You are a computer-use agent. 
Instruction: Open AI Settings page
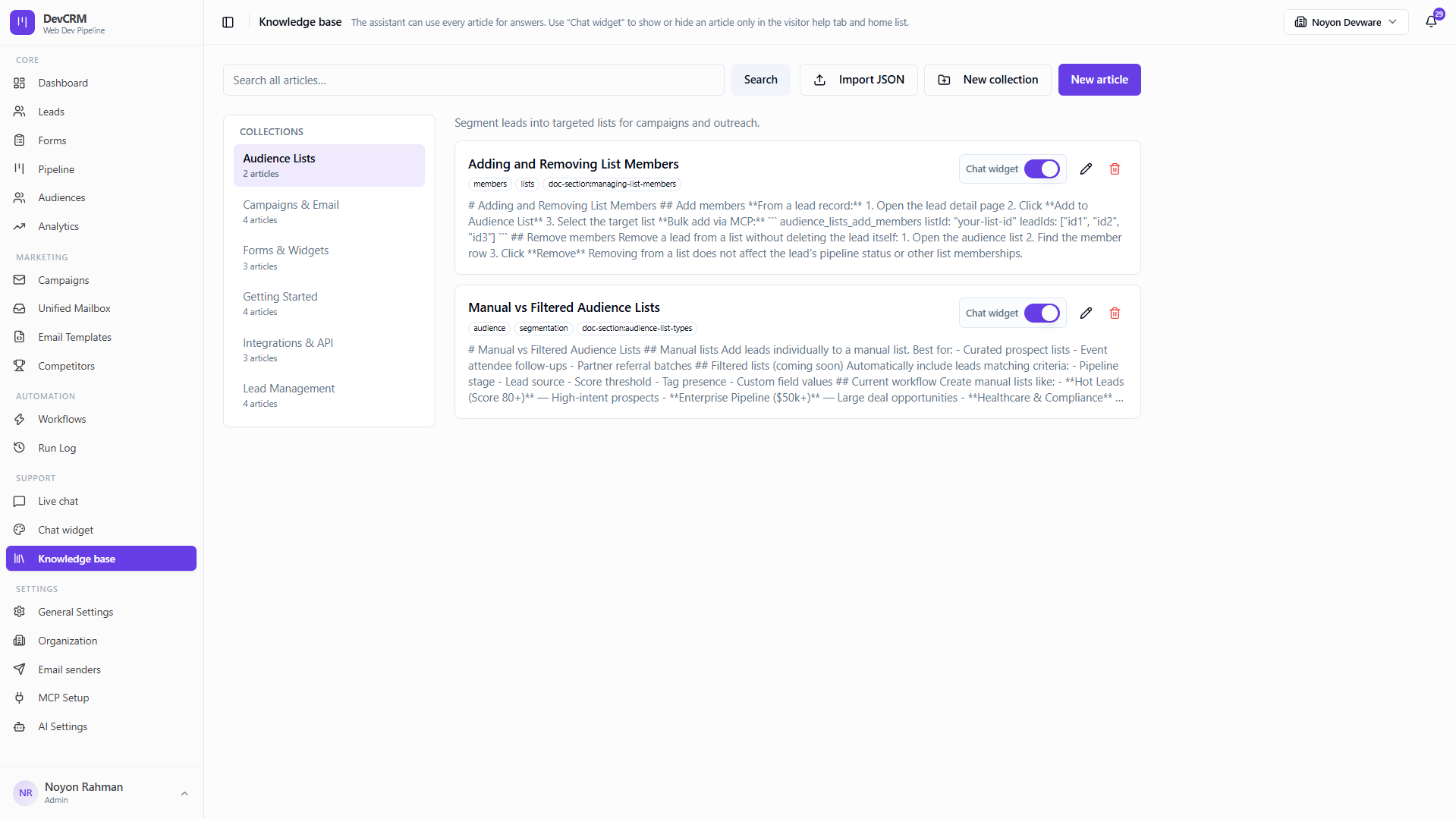pos(101,726)
